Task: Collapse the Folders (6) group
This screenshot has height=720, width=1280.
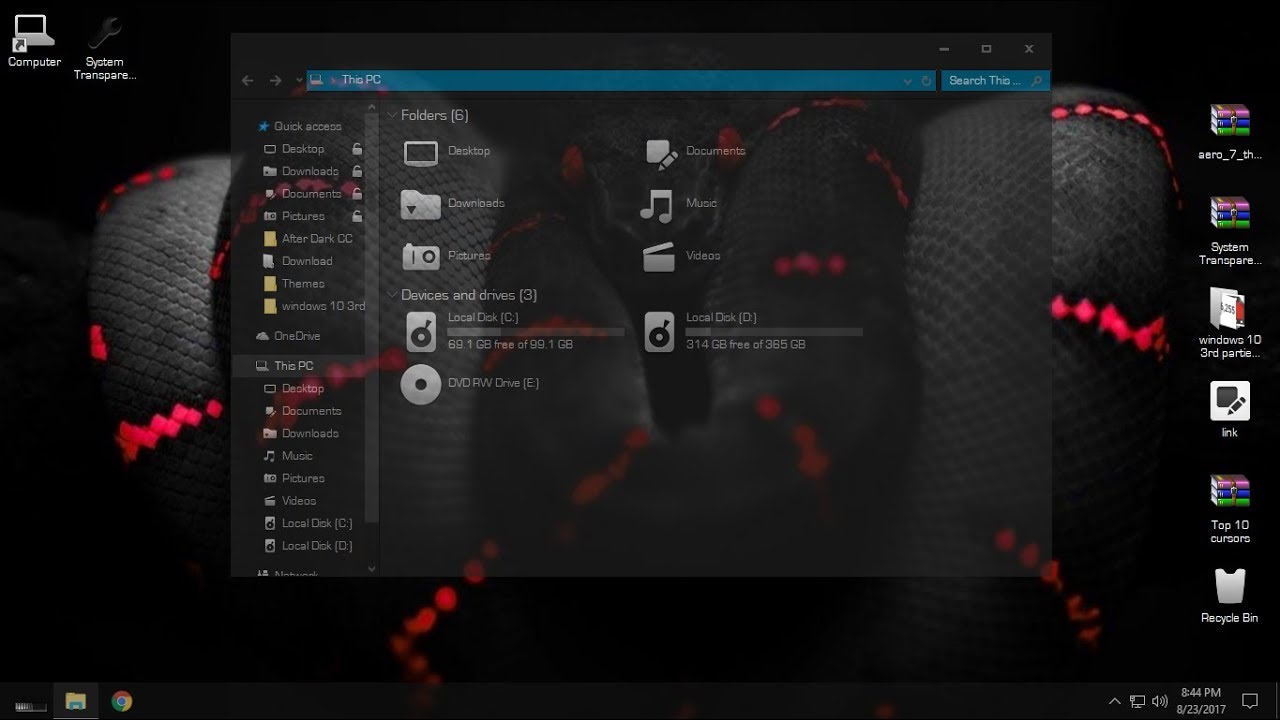Action: [392, 116]
